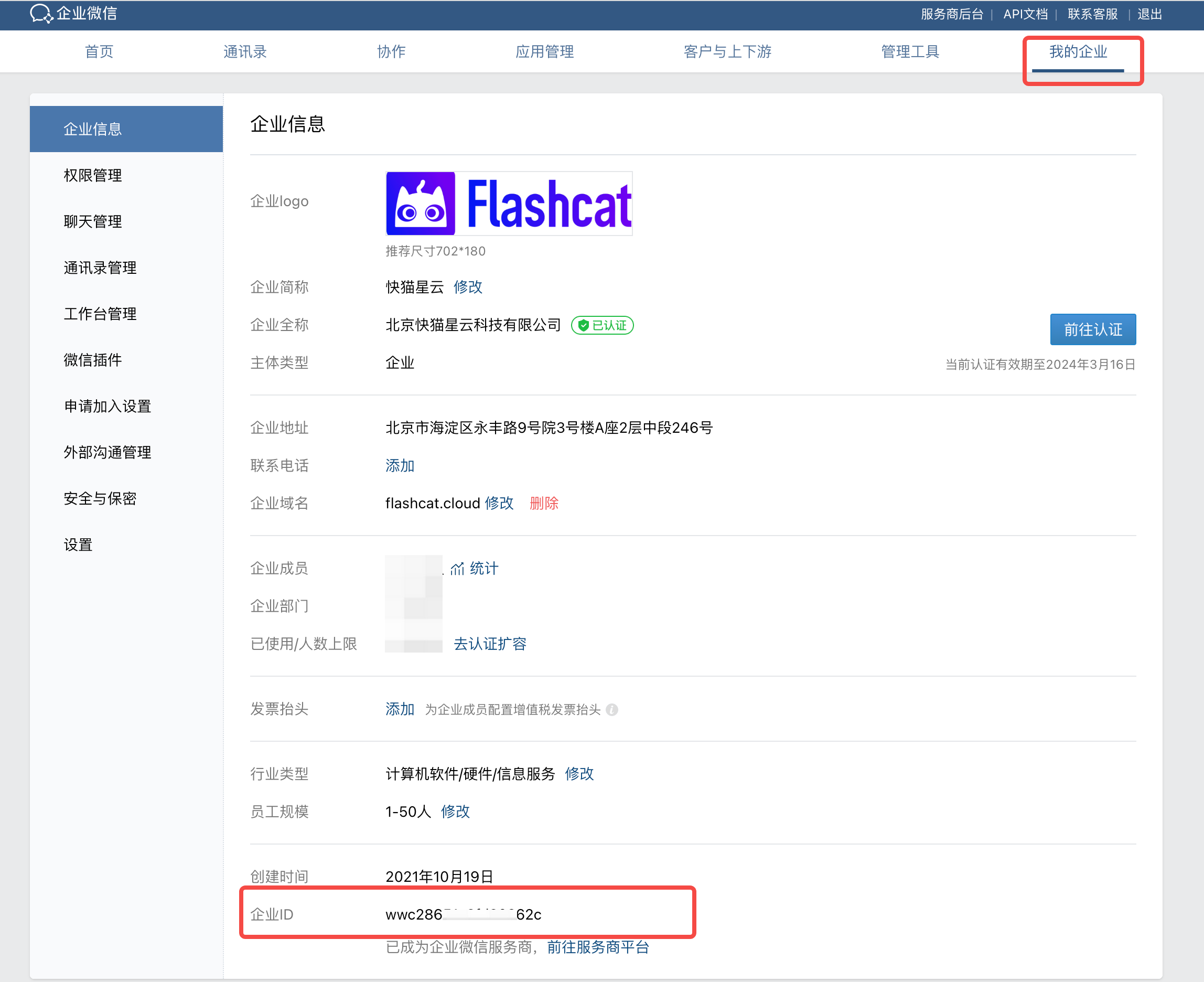Click the 企业信息 page heading
Screen dimensions: 1204x982
pyautogui.click(x=287, y=124)
